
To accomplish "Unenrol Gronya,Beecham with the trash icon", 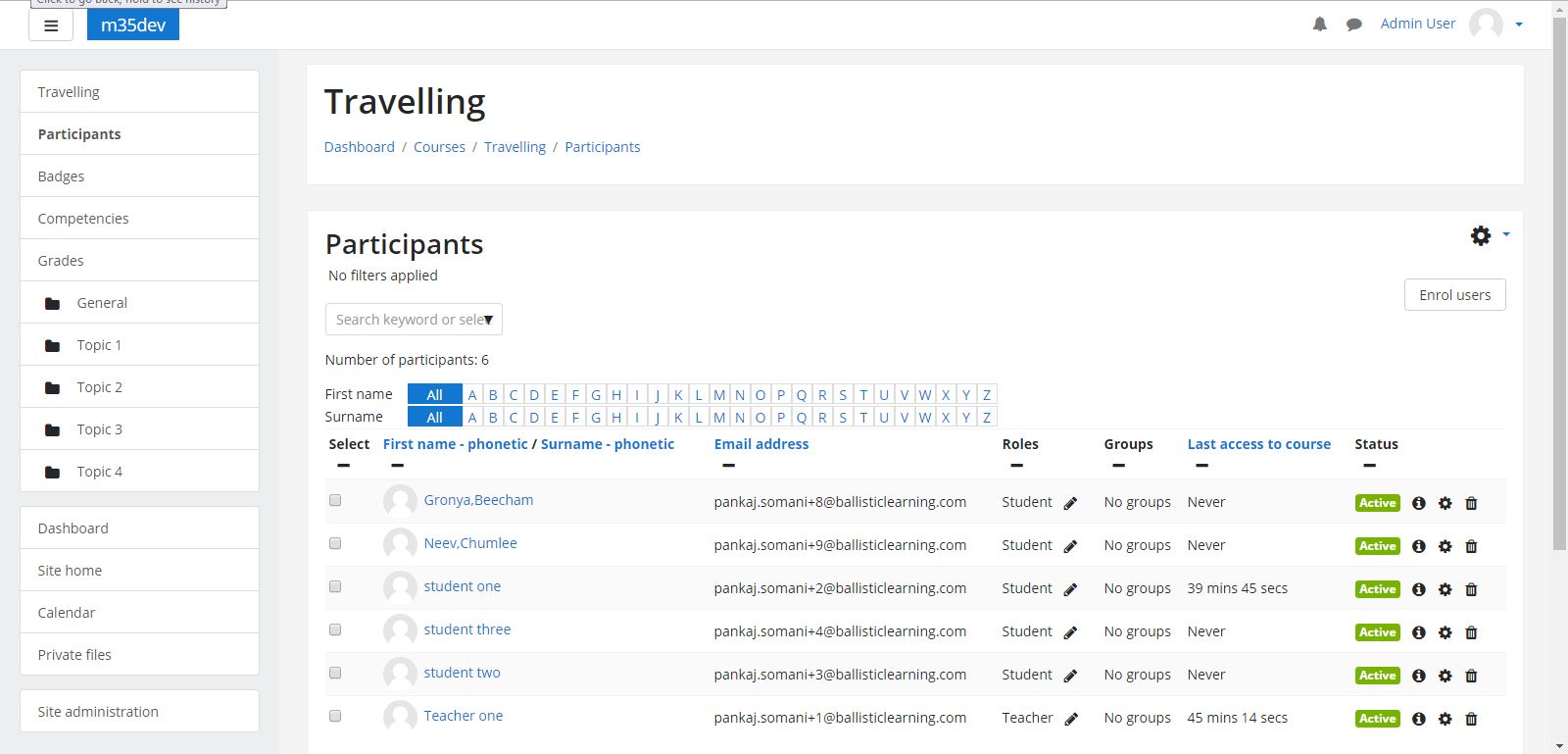I will click(1471, 503).
